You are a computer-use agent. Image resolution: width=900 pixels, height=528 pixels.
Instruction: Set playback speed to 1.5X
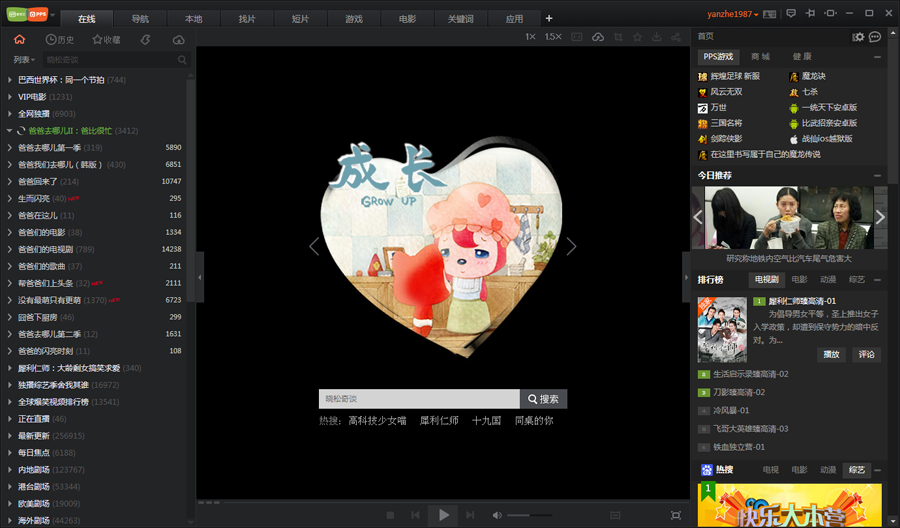coord(553,37)
